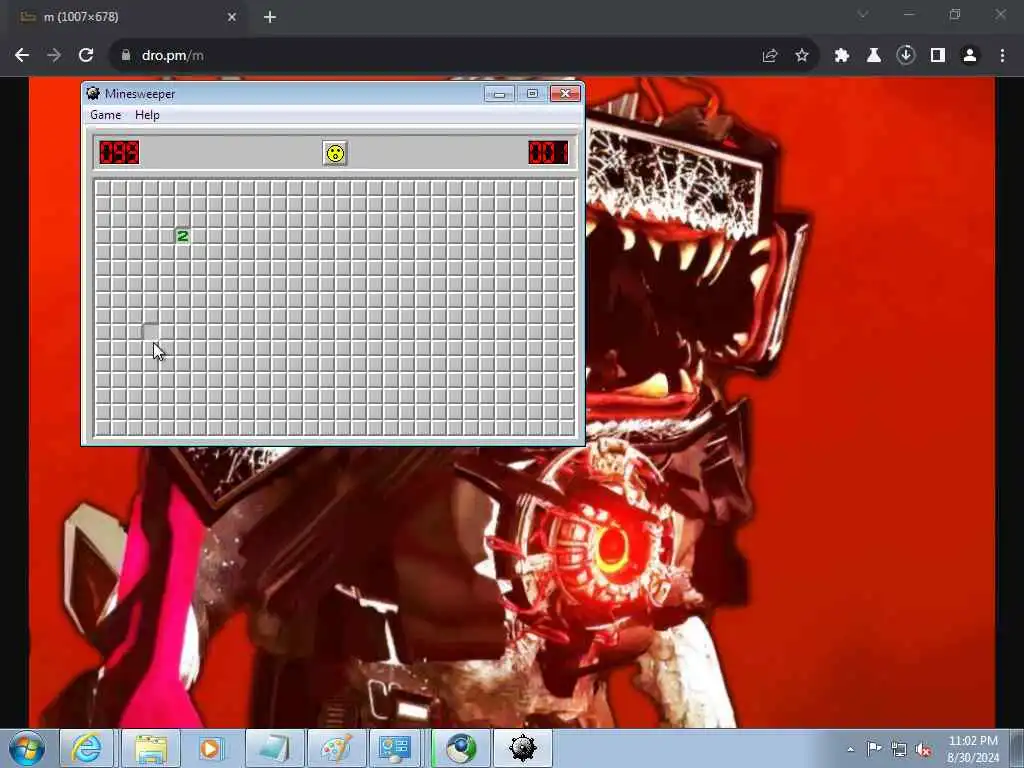The height and width of the screenshot is (768, 1024).
Task: Click the mine counter showing 099
Action: coord(120,153)
